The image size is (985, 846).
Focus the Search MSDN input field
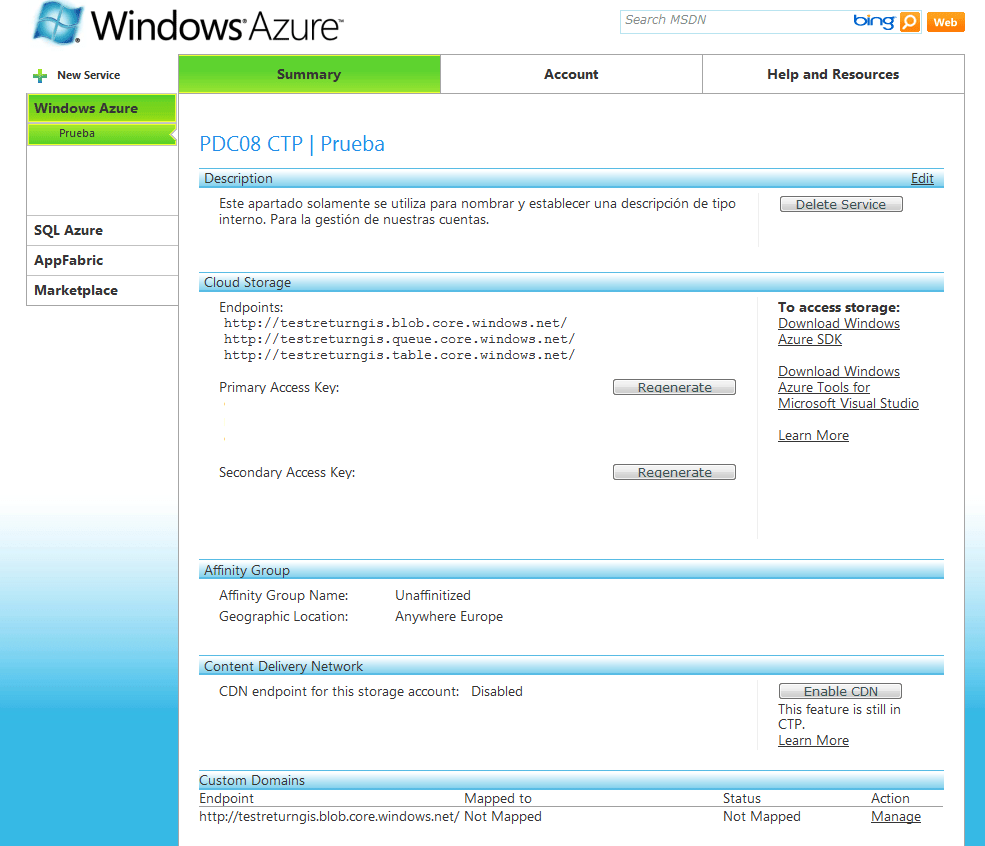[x=735, y=21]
